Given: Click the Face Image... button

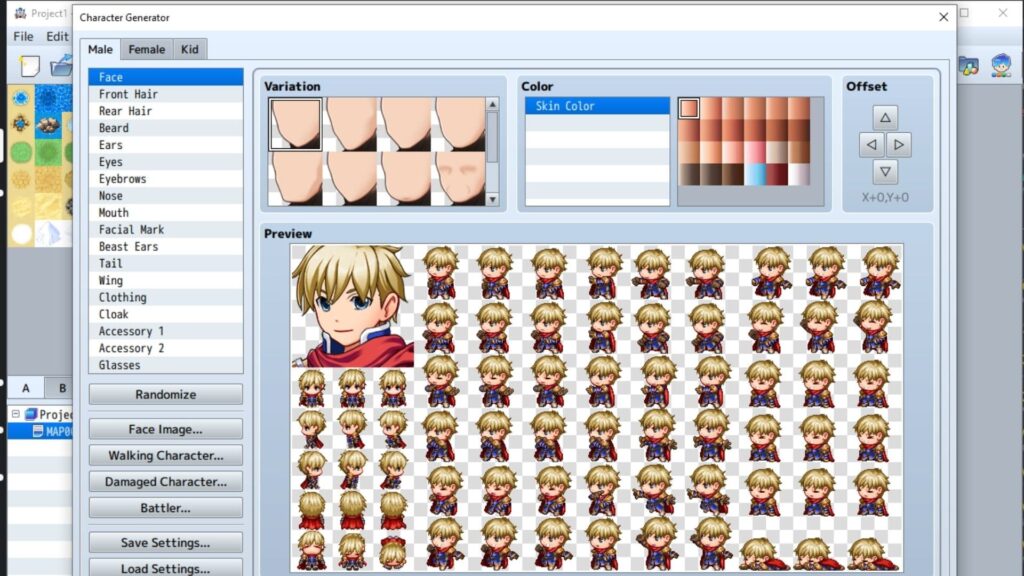Looking at the screenshot, I should coord(166,429).
